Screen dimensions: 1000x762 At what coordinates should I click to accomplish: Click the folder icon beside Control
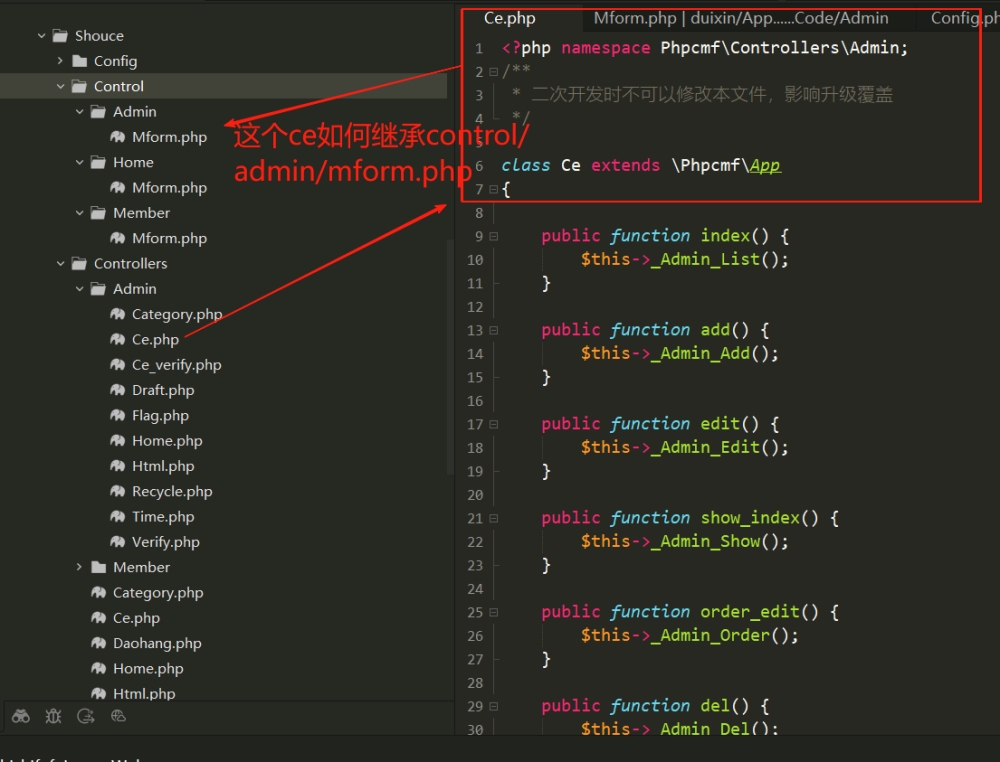79,86
